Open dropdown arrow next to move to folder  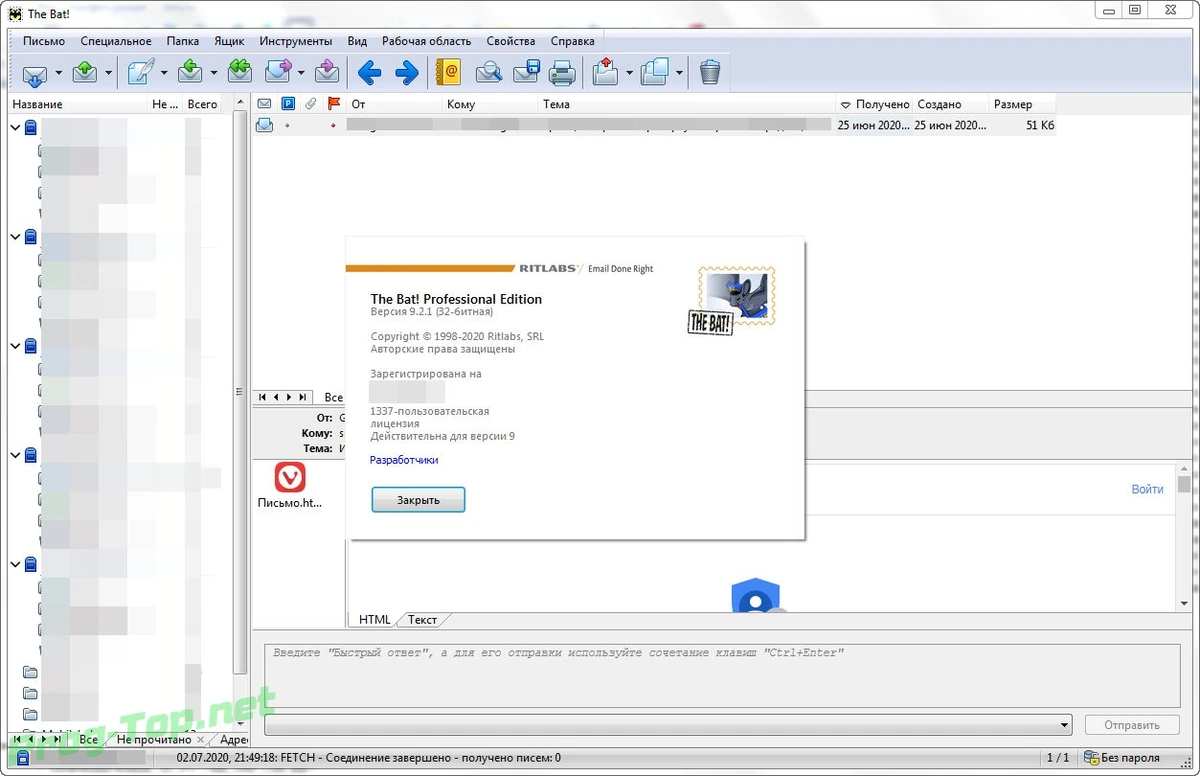click(629, 73)
